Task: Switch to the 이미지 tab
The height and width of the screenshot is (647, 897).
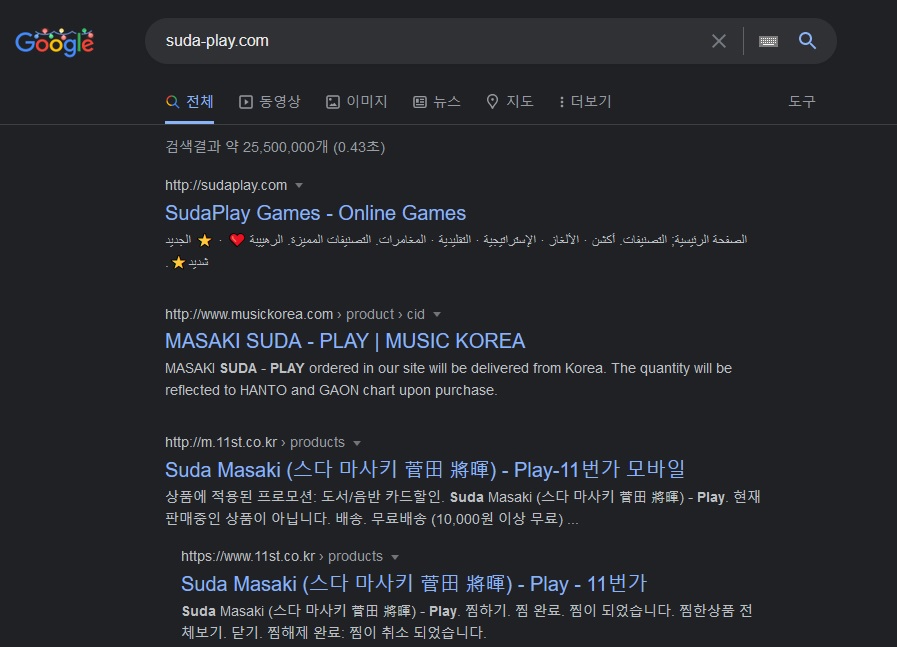Action: point(357,102)
